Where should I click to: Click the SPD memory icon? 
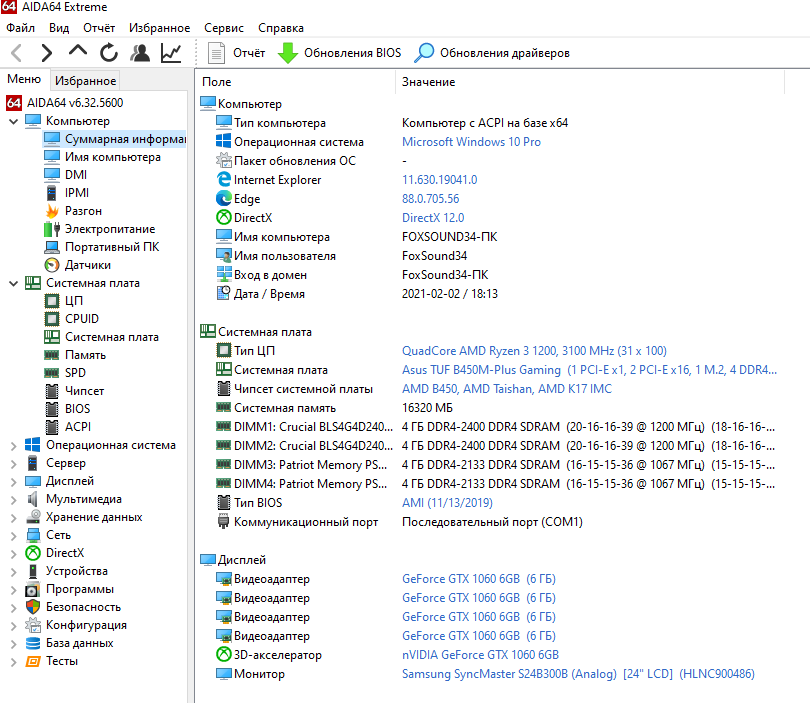(52, 372)
